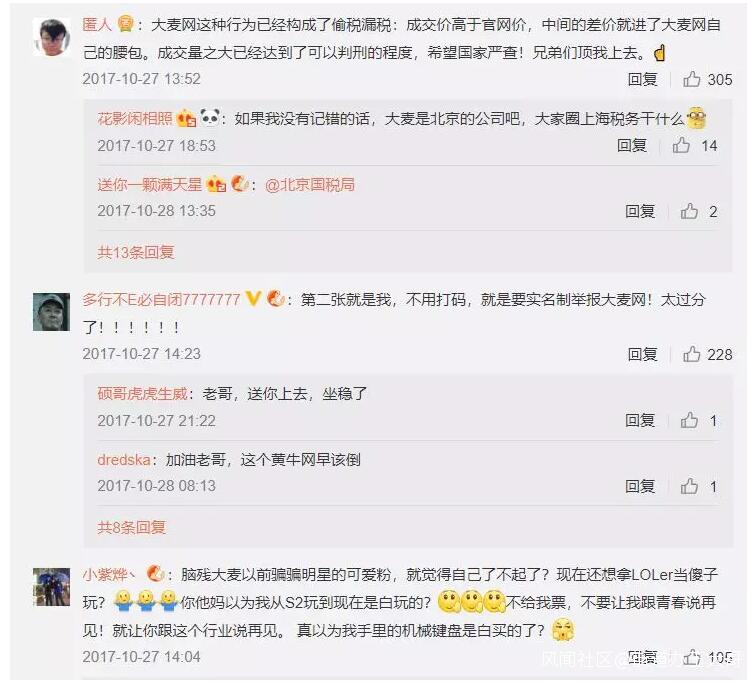Click thumbs-up on dredska's reply
Viewport: 754px width, 683px height.
[689, 486]
